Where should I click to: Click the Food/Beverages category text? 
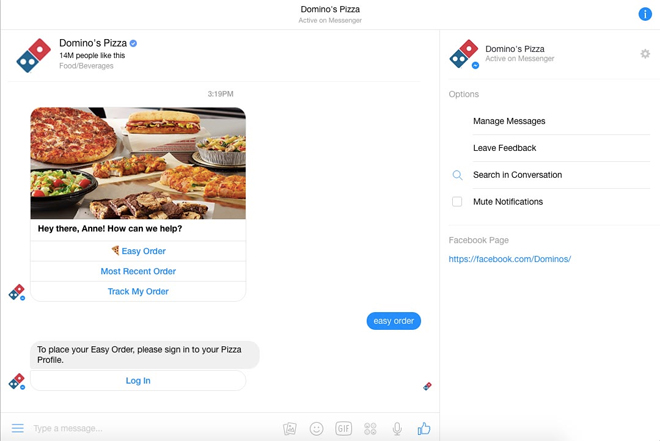click(86, 66)
